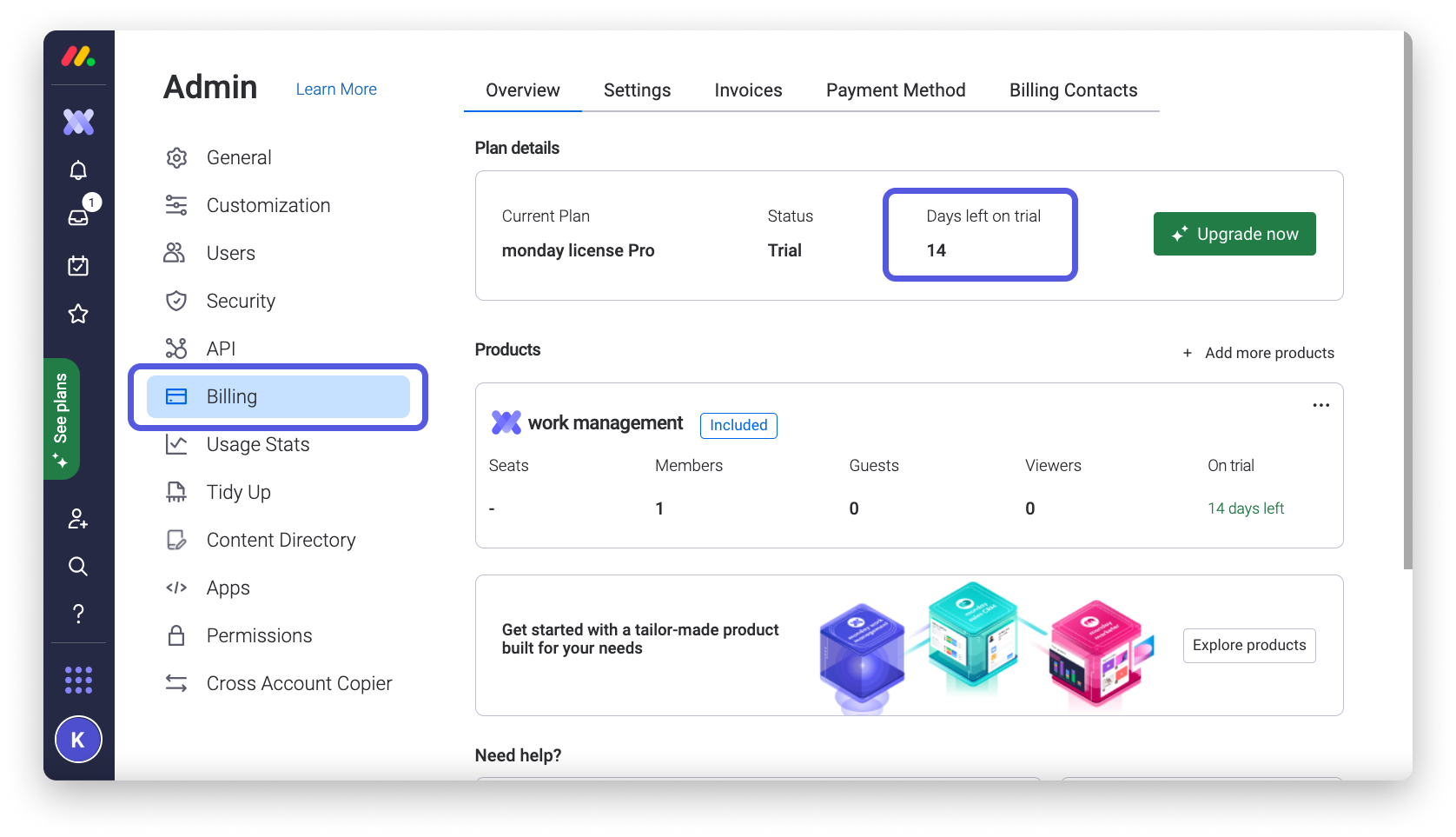
Task: Open work management product icon in sidebar
Action: coord(78,123)
